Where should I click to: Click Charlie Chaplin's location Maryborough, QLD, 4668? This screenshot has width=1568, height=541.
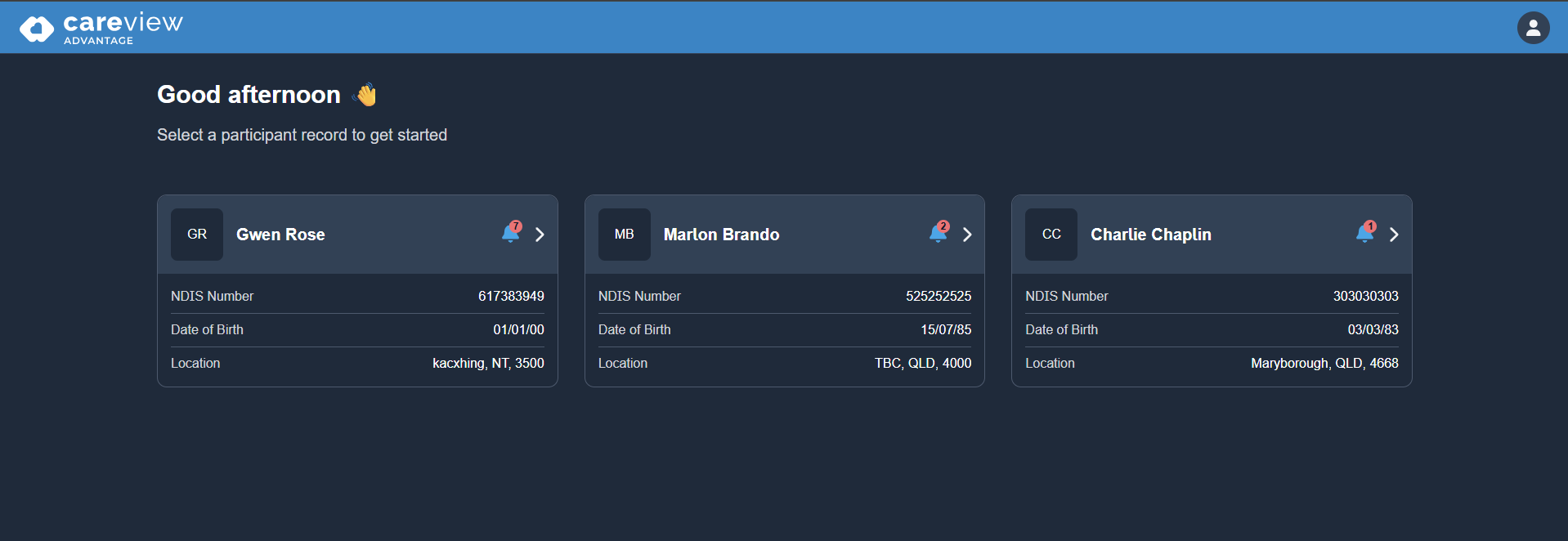point(1324,363)
